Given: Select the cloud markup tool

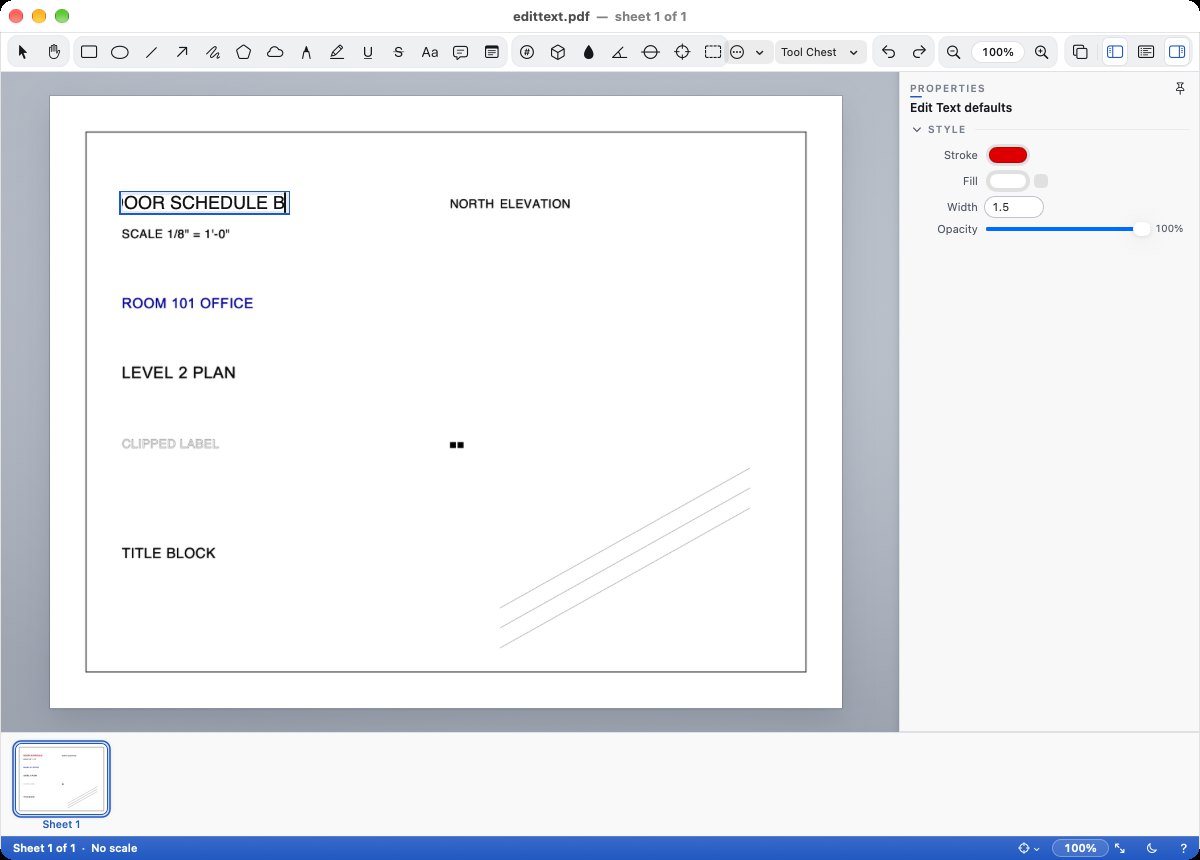Looking at the screenshot, I should (x=275, y=52).
